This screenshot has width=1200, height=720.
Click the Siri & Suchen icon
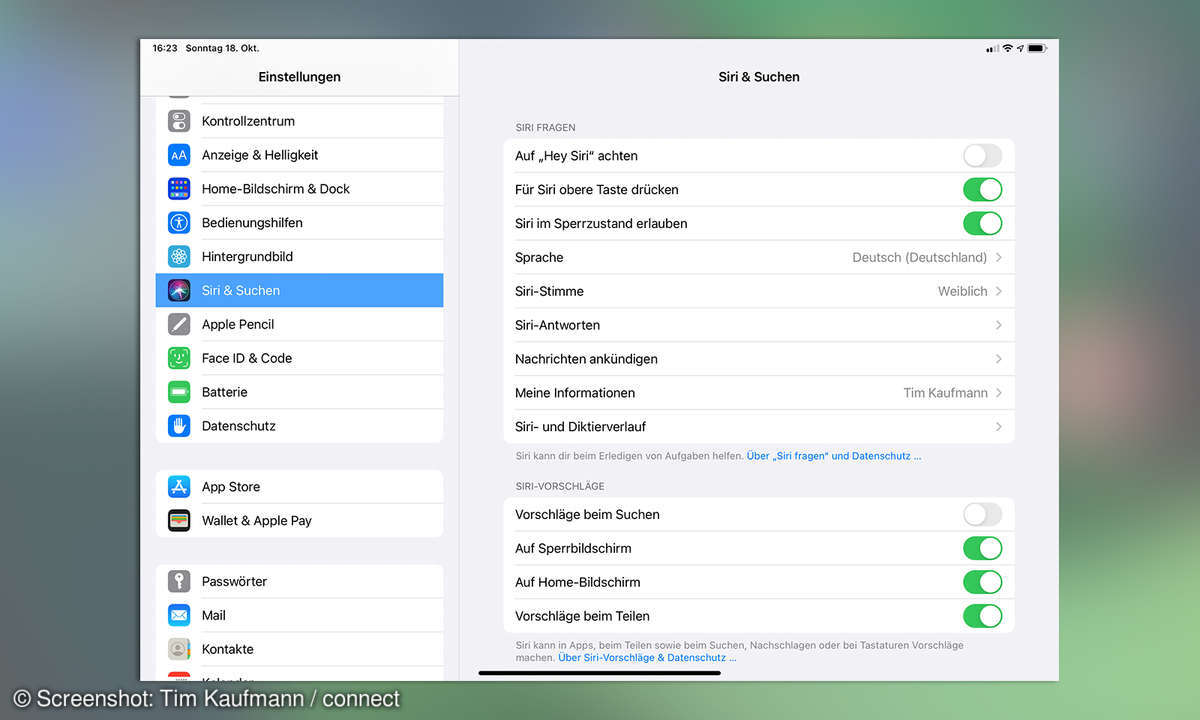click(179, 291)
